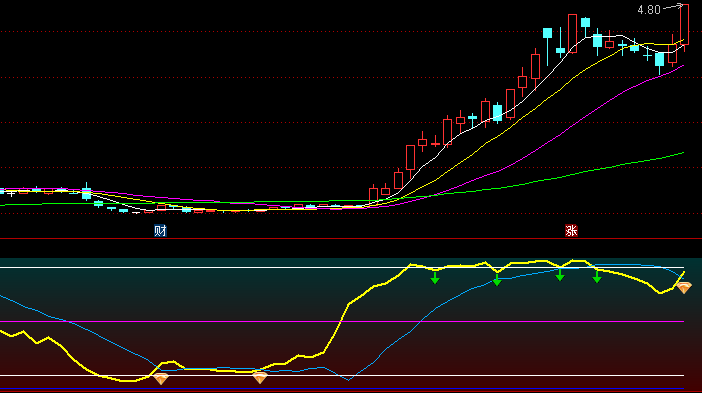Click the red 涨 marker icon
702x393 pixels.
[571, 231]
